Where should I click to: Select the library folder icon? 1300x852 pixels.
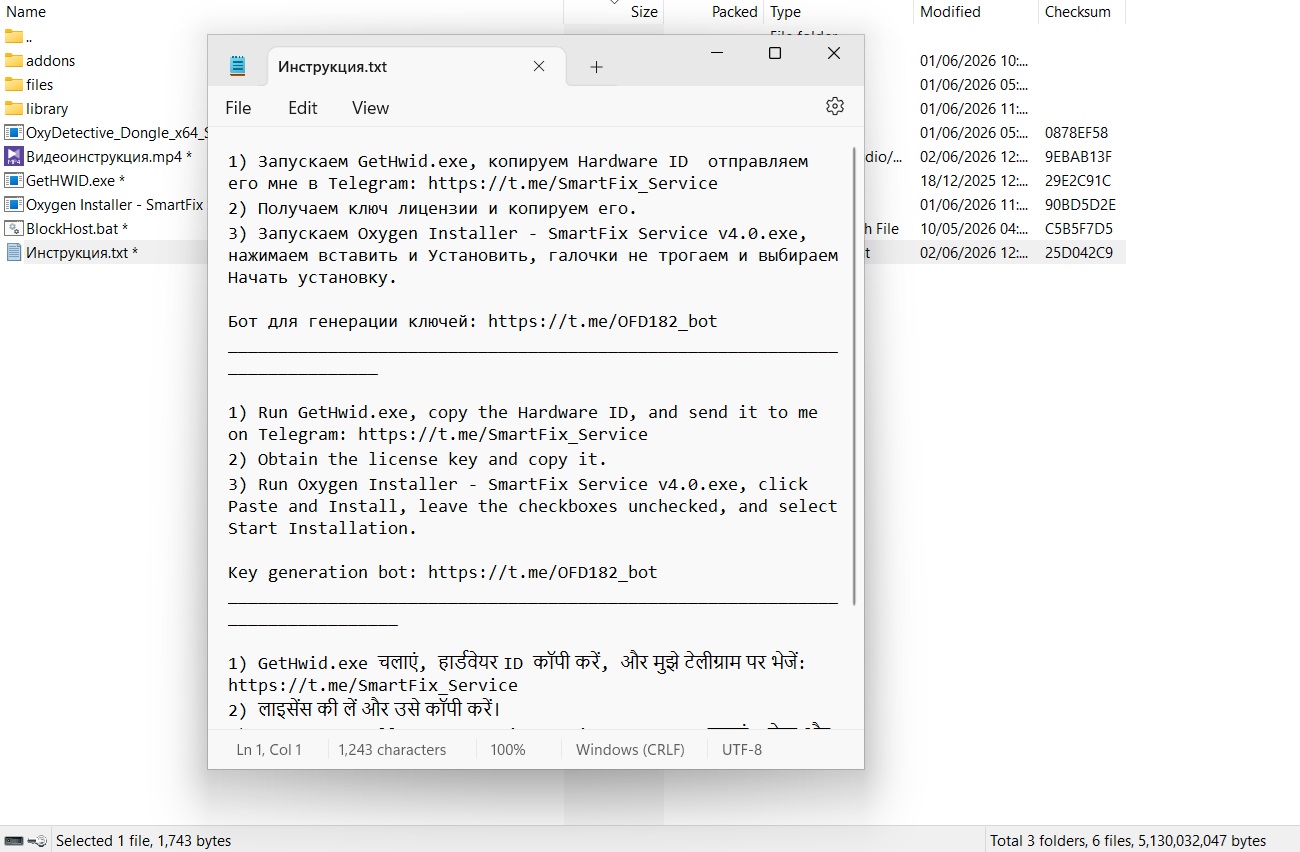click(13, 109)
